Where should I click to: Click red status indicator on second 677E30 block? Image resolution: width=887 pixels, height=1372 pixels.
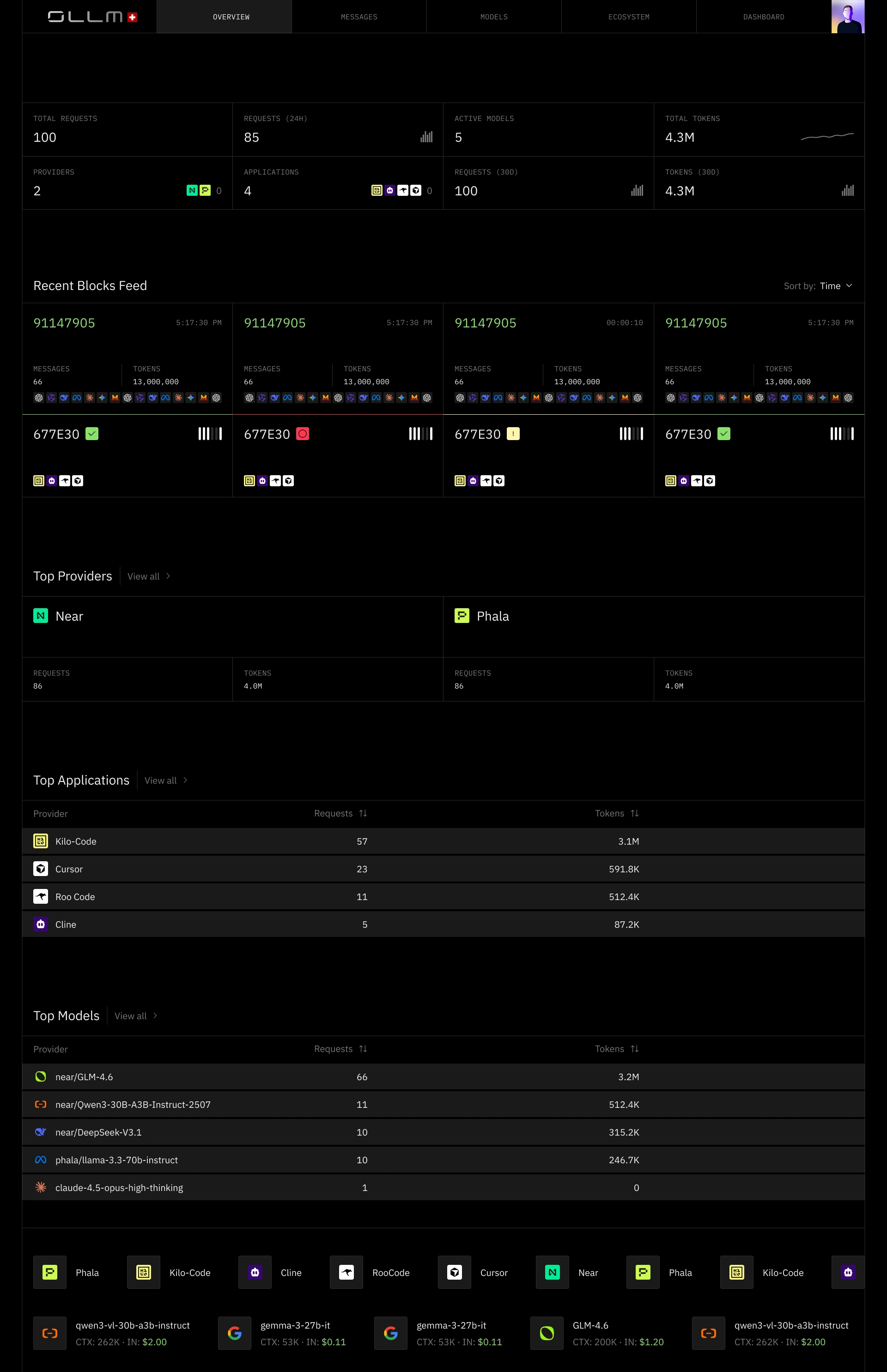(x=303, y=434)
